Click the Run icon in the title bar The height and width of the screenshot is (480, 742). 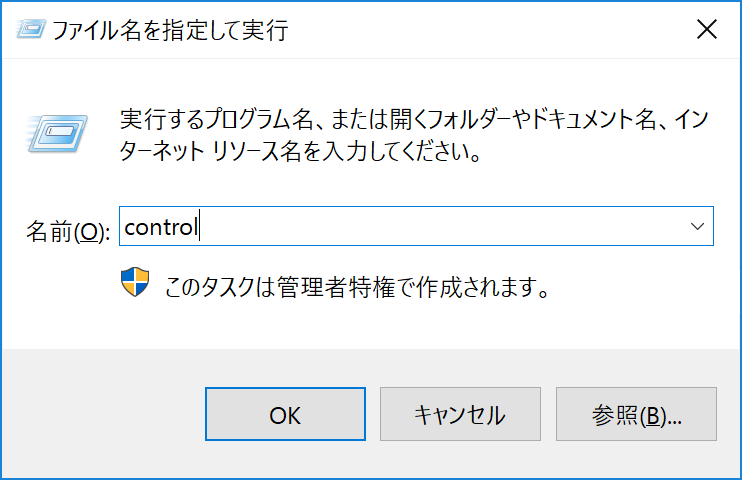31,29
